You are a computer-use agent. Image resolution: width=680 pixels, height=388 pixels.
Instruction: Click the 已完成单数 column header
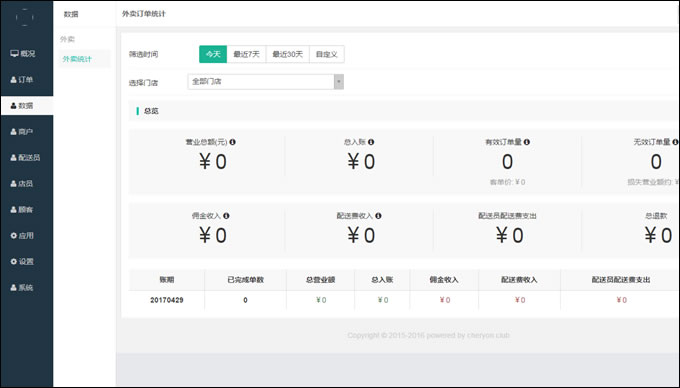click(245, 280)
